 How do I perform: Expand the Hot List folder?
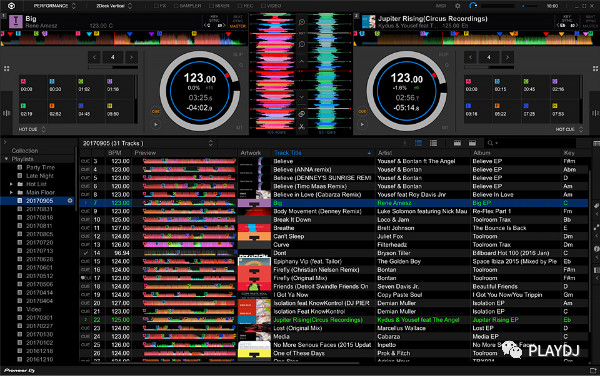coord(11,184)
